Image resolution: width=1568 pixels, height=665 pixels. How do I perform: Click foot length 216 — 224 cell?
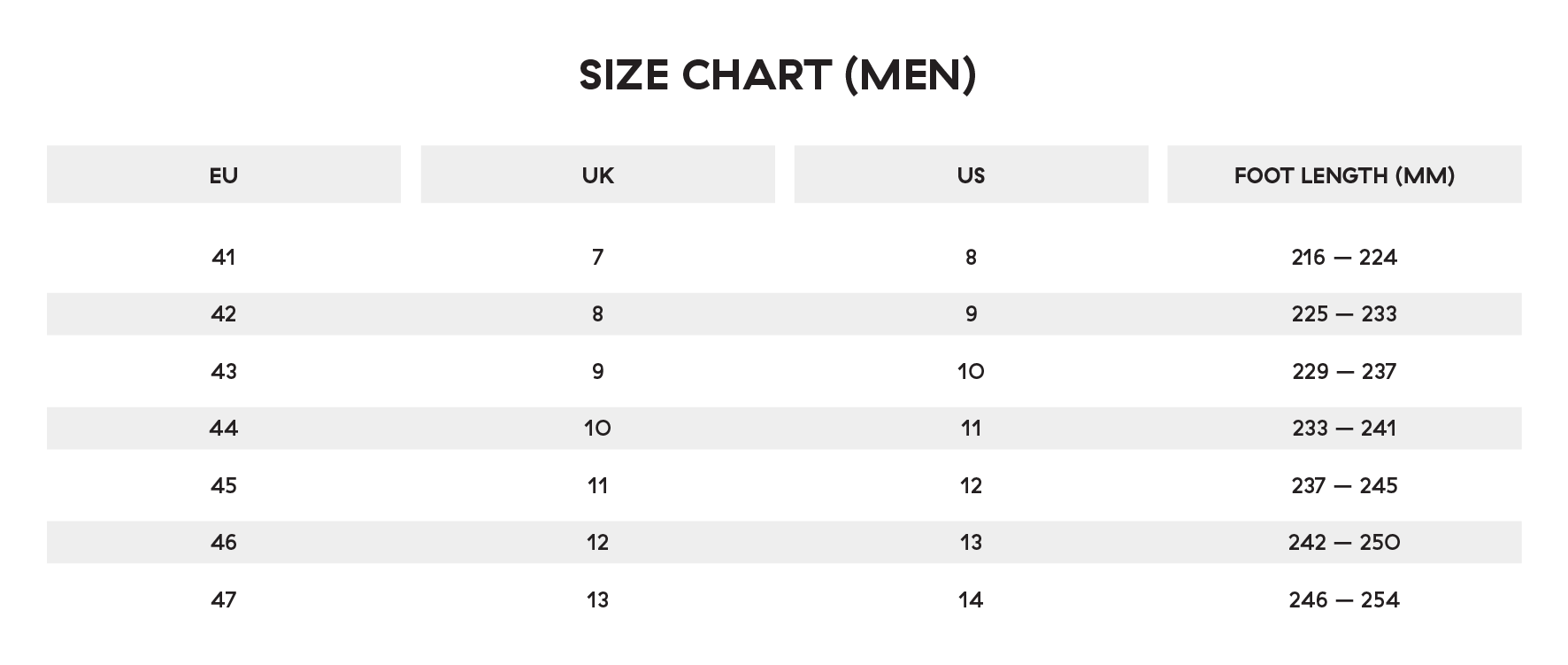tap(1344, 257)
